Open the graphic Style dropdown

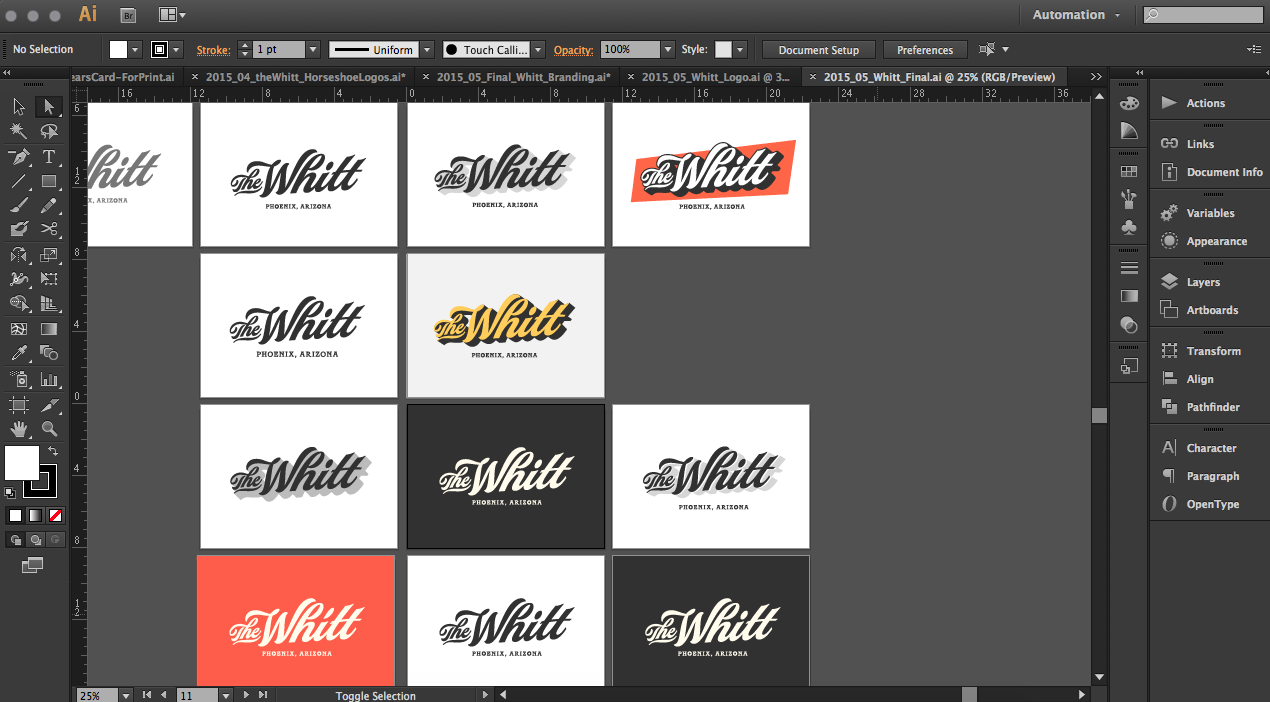pos(739,49)
